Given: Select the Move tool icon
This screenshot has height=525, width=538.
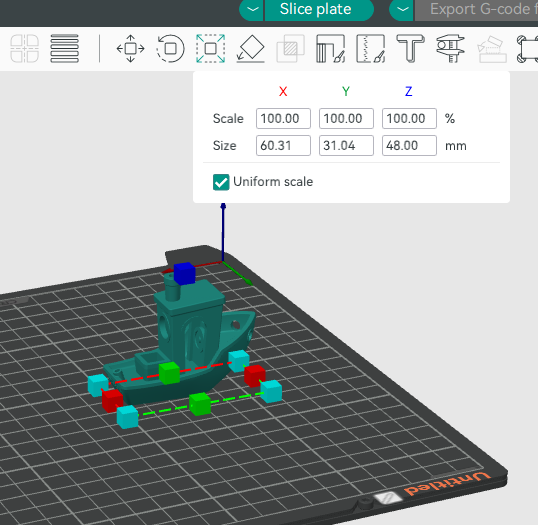Looking at the screenshot, I should pos(130,49).
